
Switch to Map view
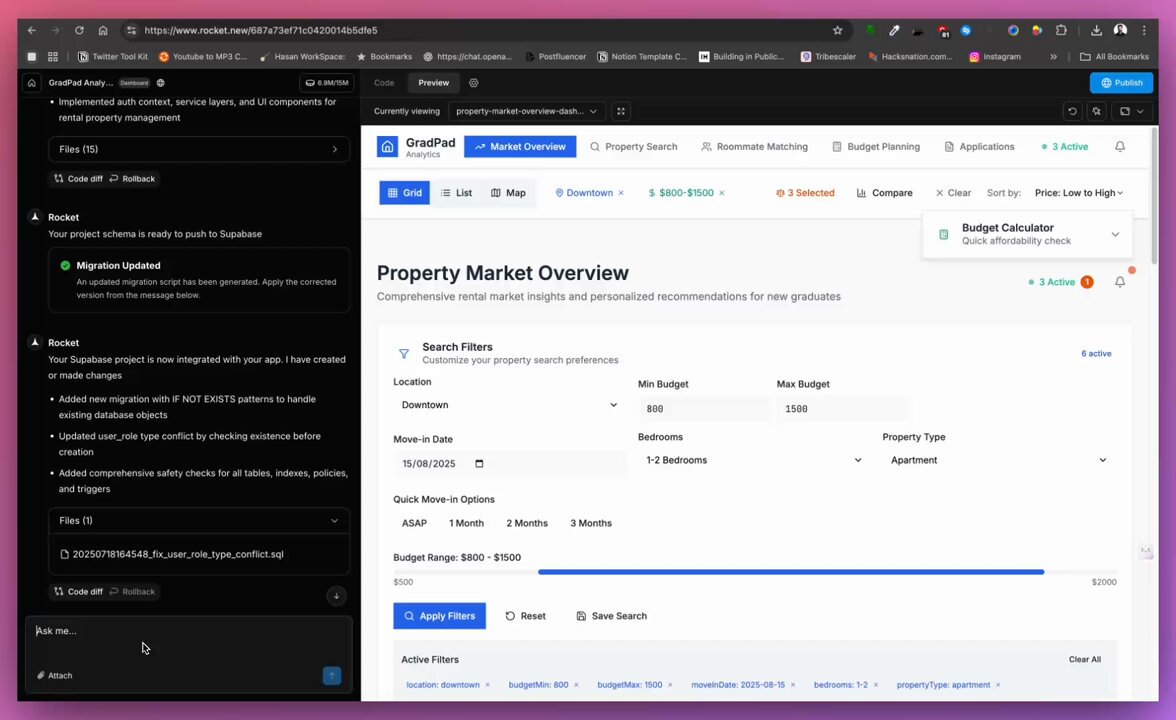tap(508, 193)
